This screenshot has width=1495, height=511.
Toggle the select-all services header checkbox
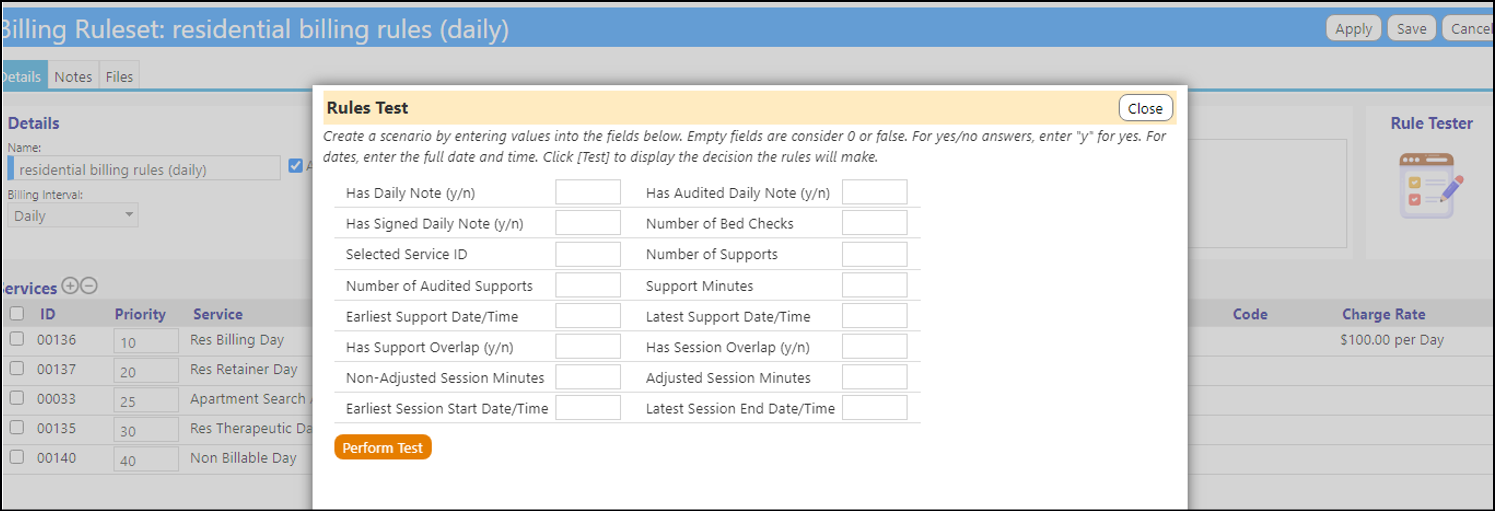click(x=17, y=313)
